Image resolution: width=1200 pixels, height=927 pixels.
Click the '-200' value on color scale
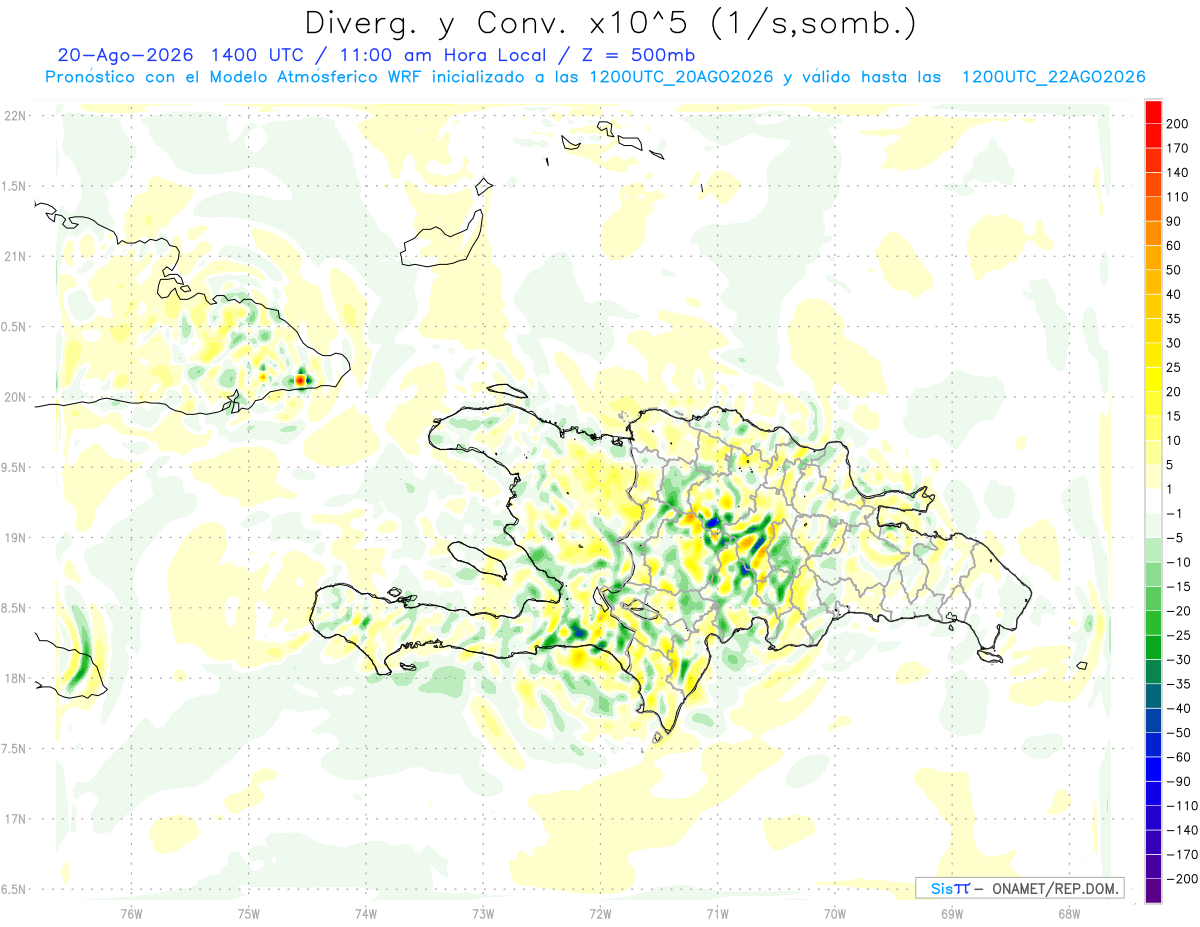(1181, 879)
